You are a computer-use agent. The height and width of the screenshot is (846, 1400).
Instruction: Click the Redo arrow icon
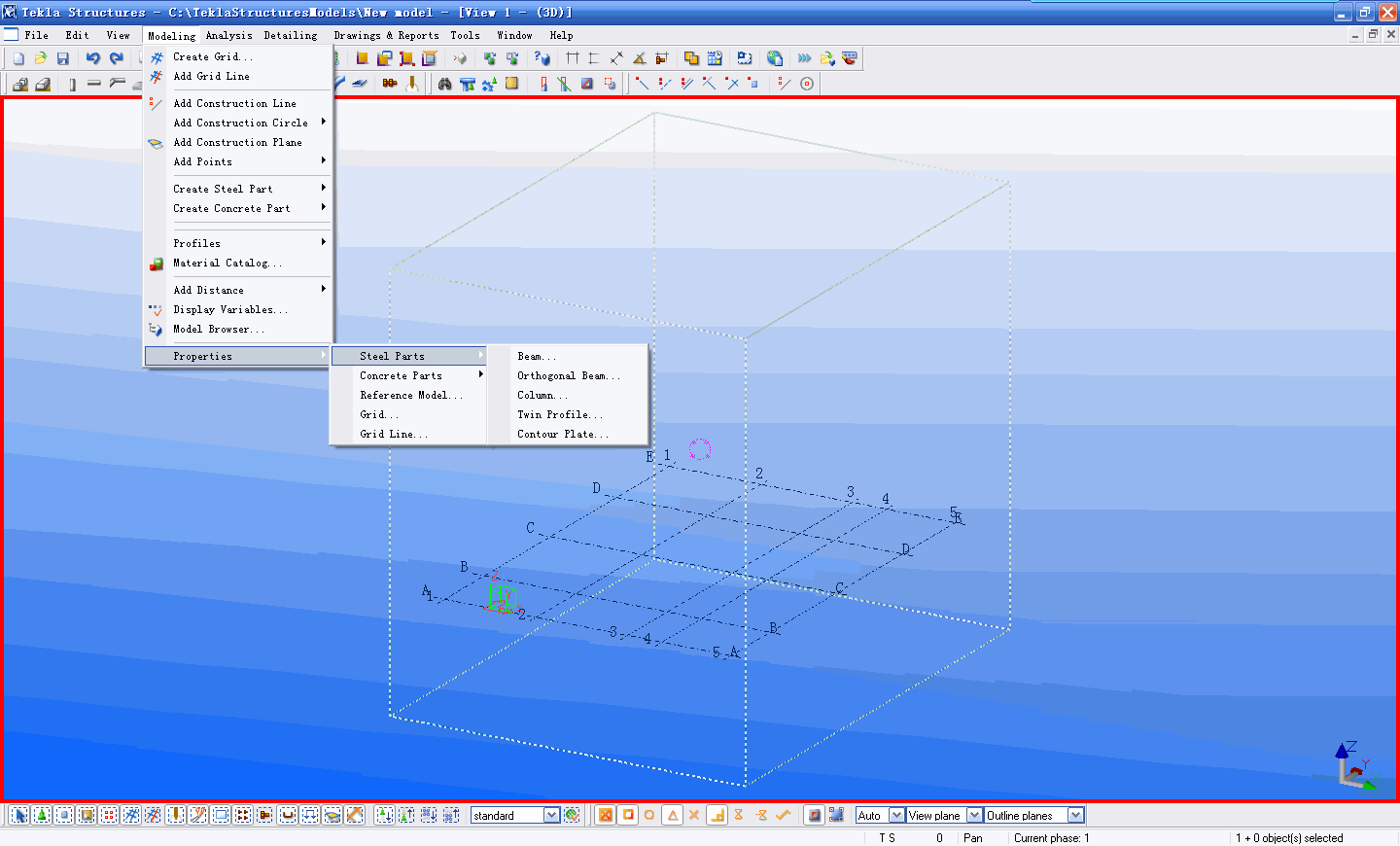coord(116,58)
